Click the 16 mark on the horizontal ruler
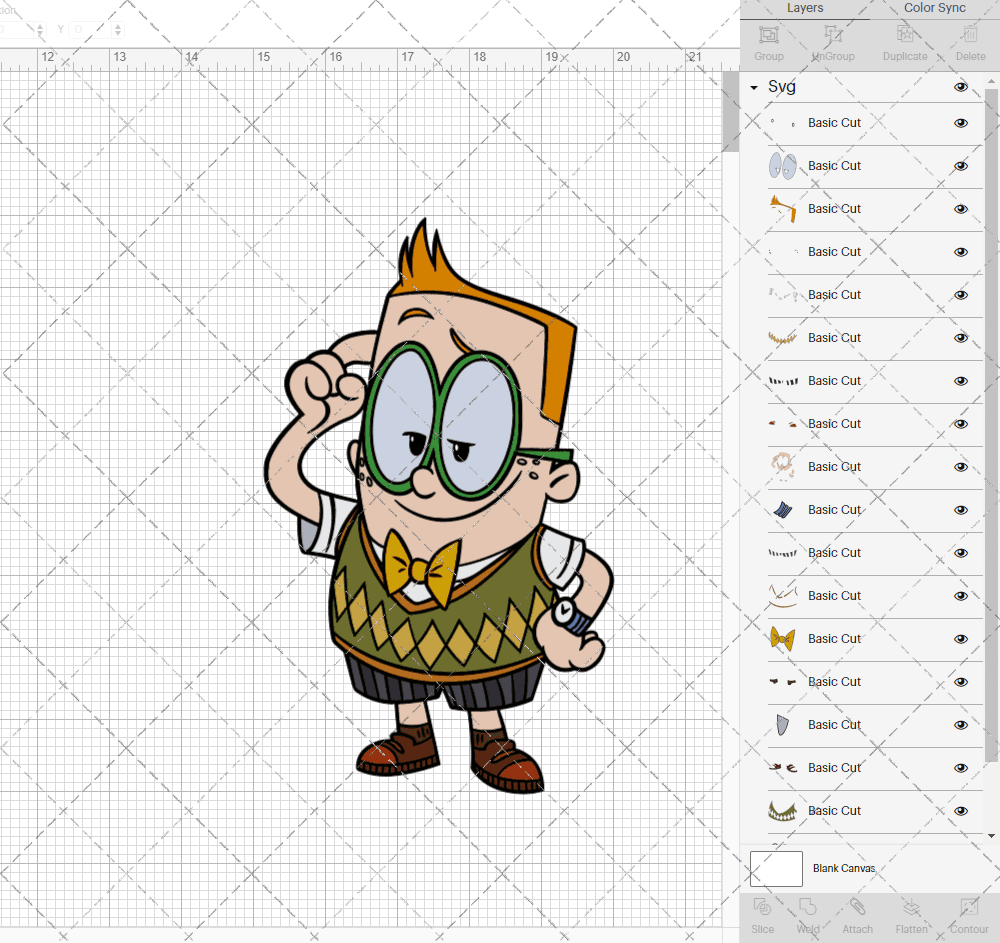 coord(335,57)
